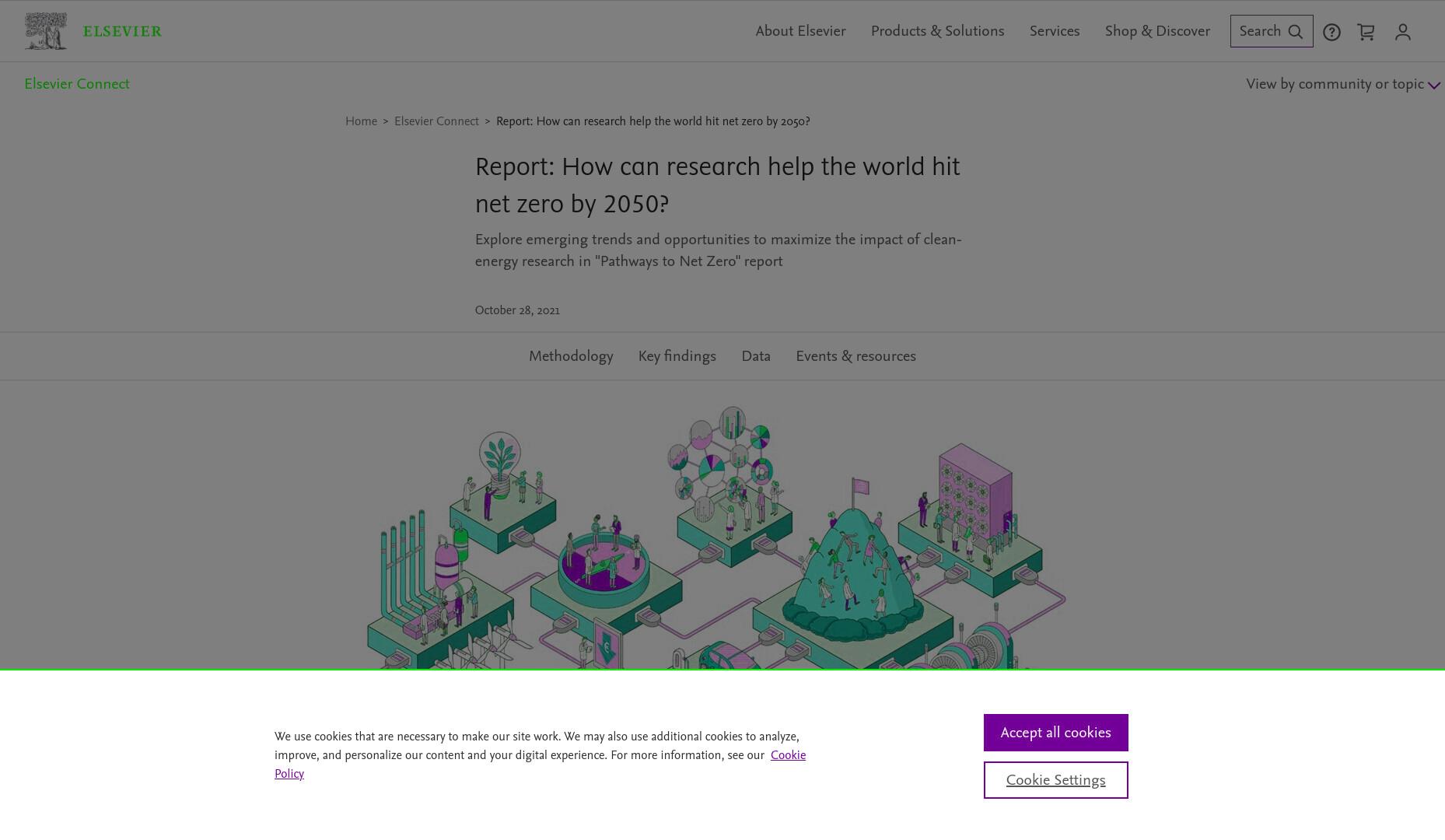The height and width of the screenshot is (840, 1445).
Task: Click the net zero isometric illustration
Action: [x=716, y=537]
